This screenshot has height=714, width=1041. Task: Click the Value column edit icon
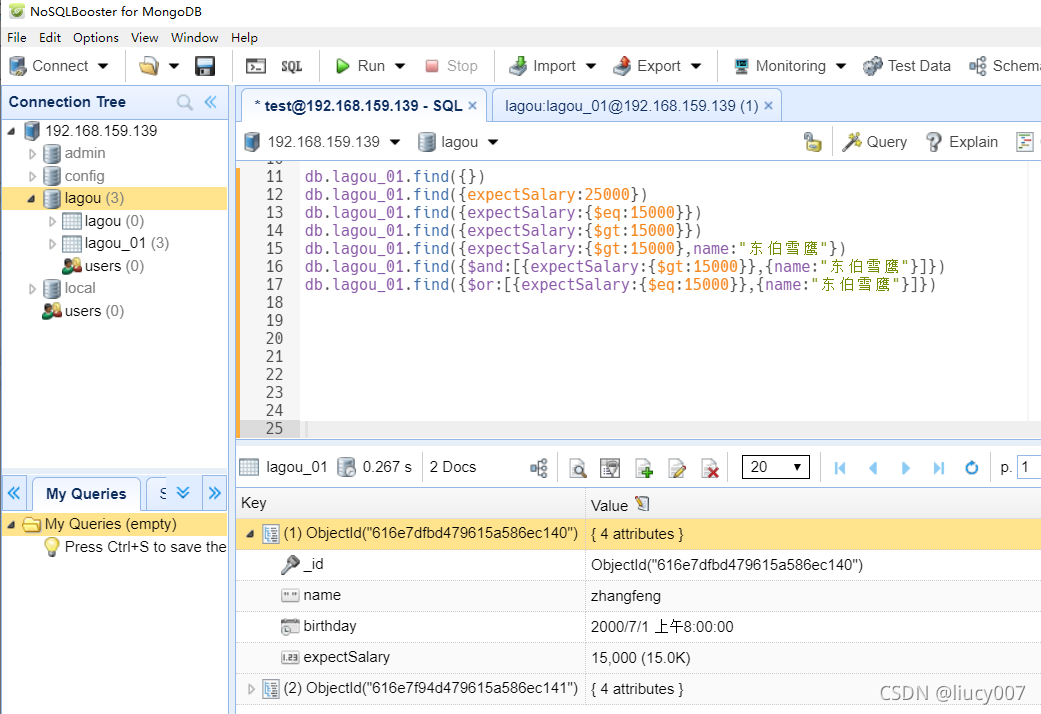pyautogui.click(x=642, y=504)
